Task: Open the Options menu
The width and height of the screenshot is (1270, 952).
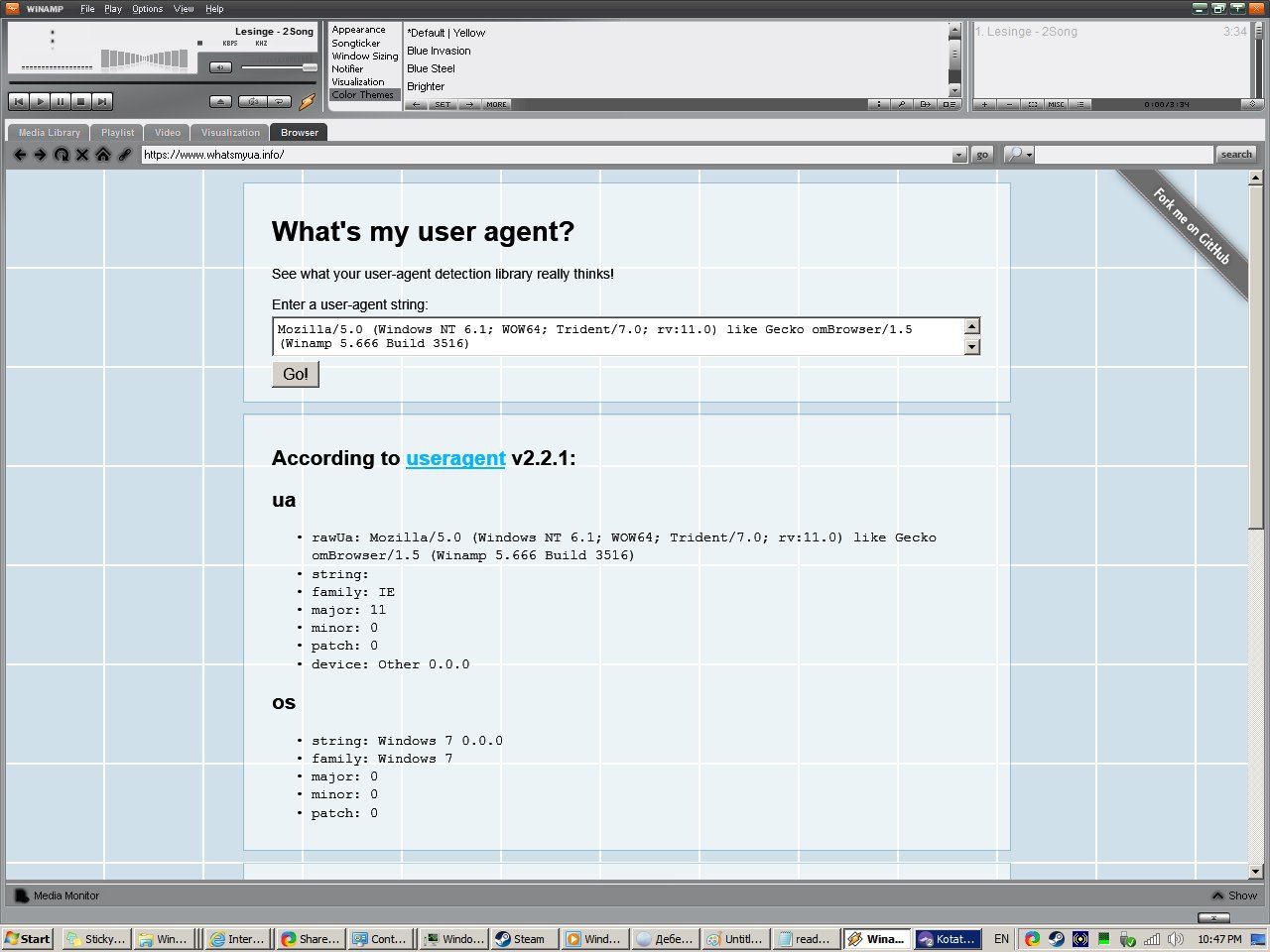Action: pos(147,9)
